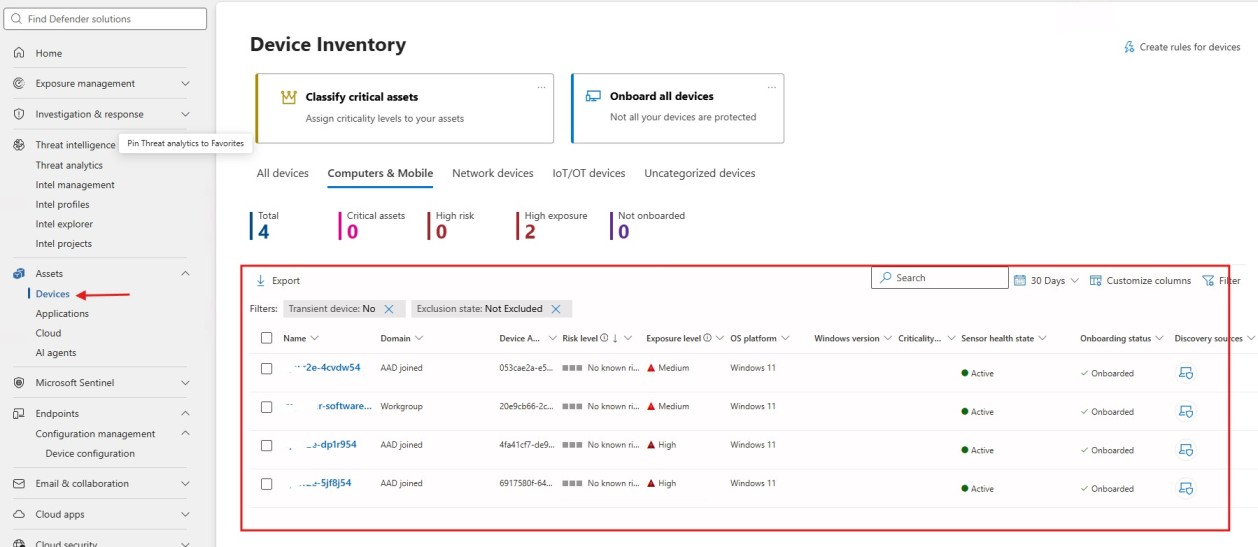Click the crown icon on Classify critical assets
Image resolution: width=1258 pixels, height=547 pixels.
click(x=289, y=97)
